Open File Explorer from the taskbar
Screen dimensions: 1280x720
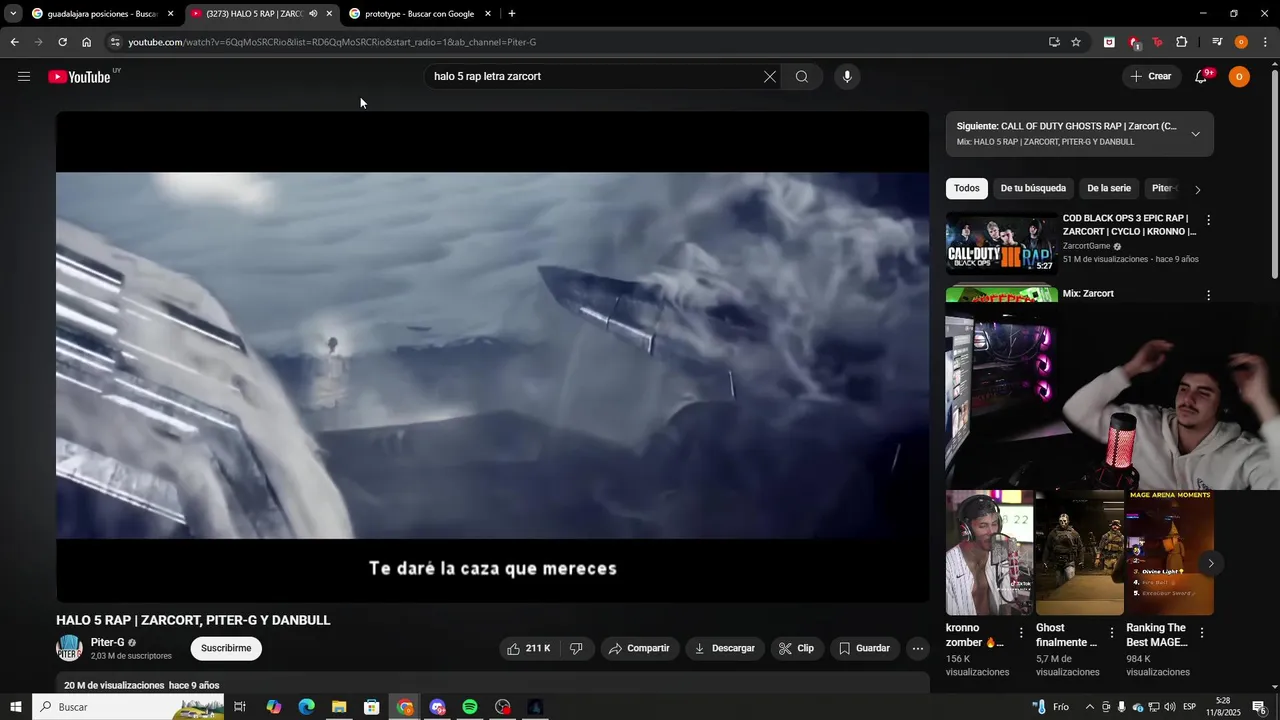(339, 707)
